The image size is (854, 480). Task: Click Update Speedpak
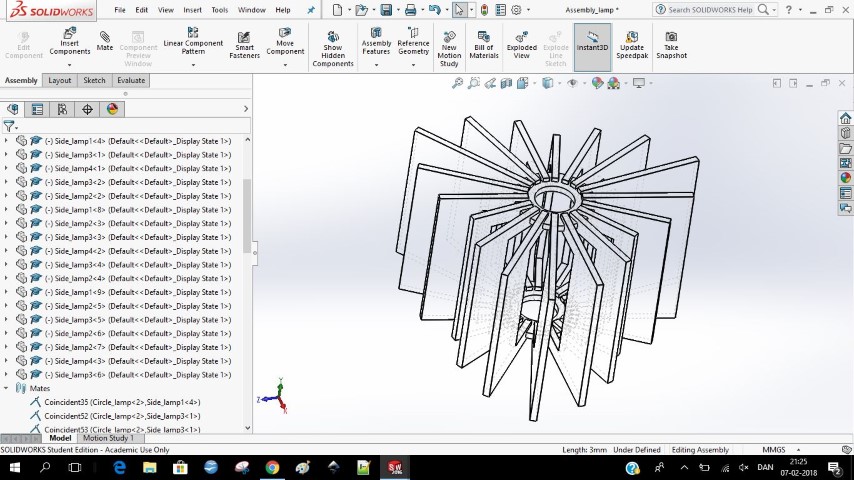point(632,45)
